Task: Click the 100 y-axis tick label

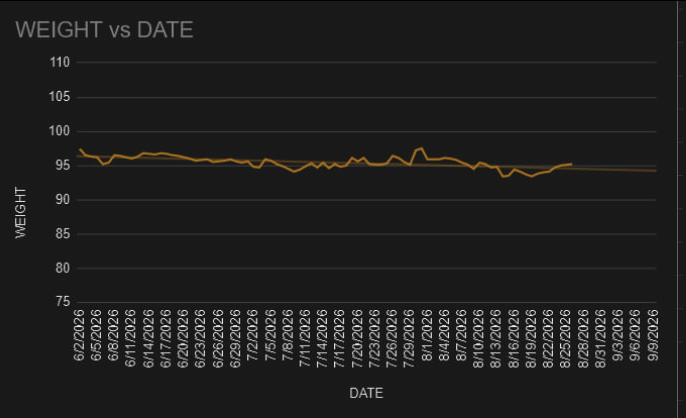Action: click(x=60, y=131)
